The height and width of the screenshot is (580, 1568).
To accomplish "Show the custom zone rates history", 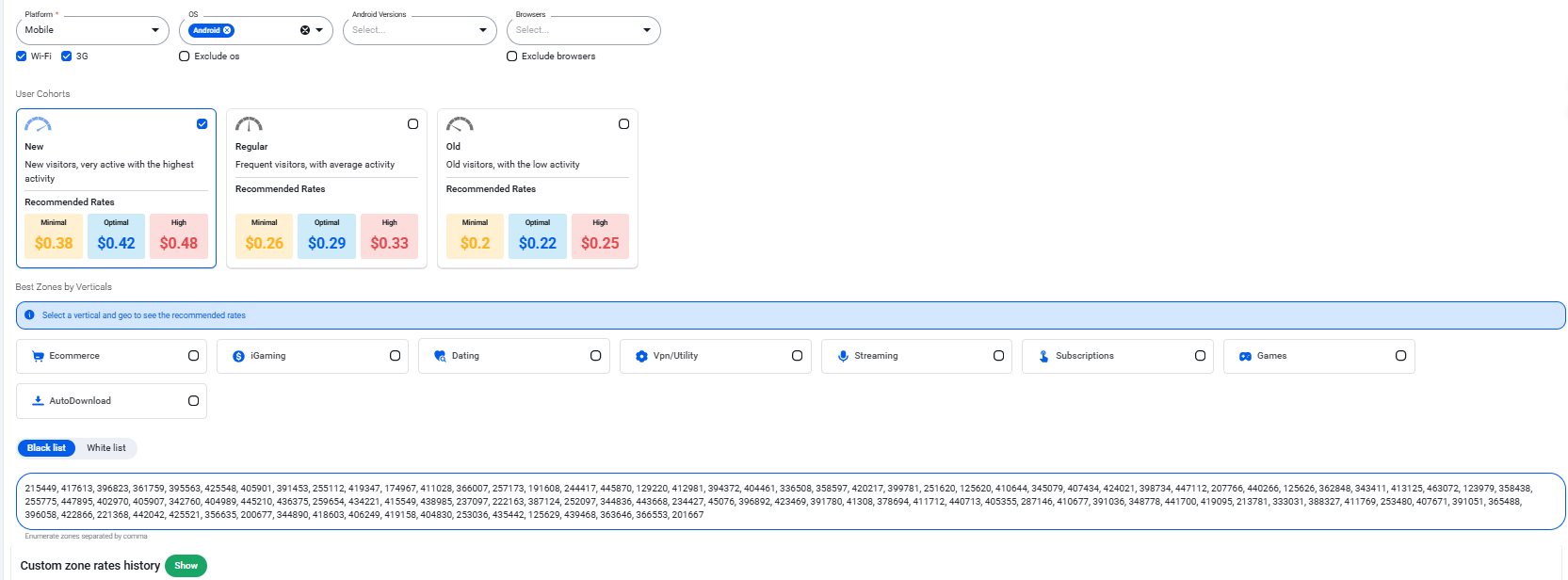I will pos(186,566).
